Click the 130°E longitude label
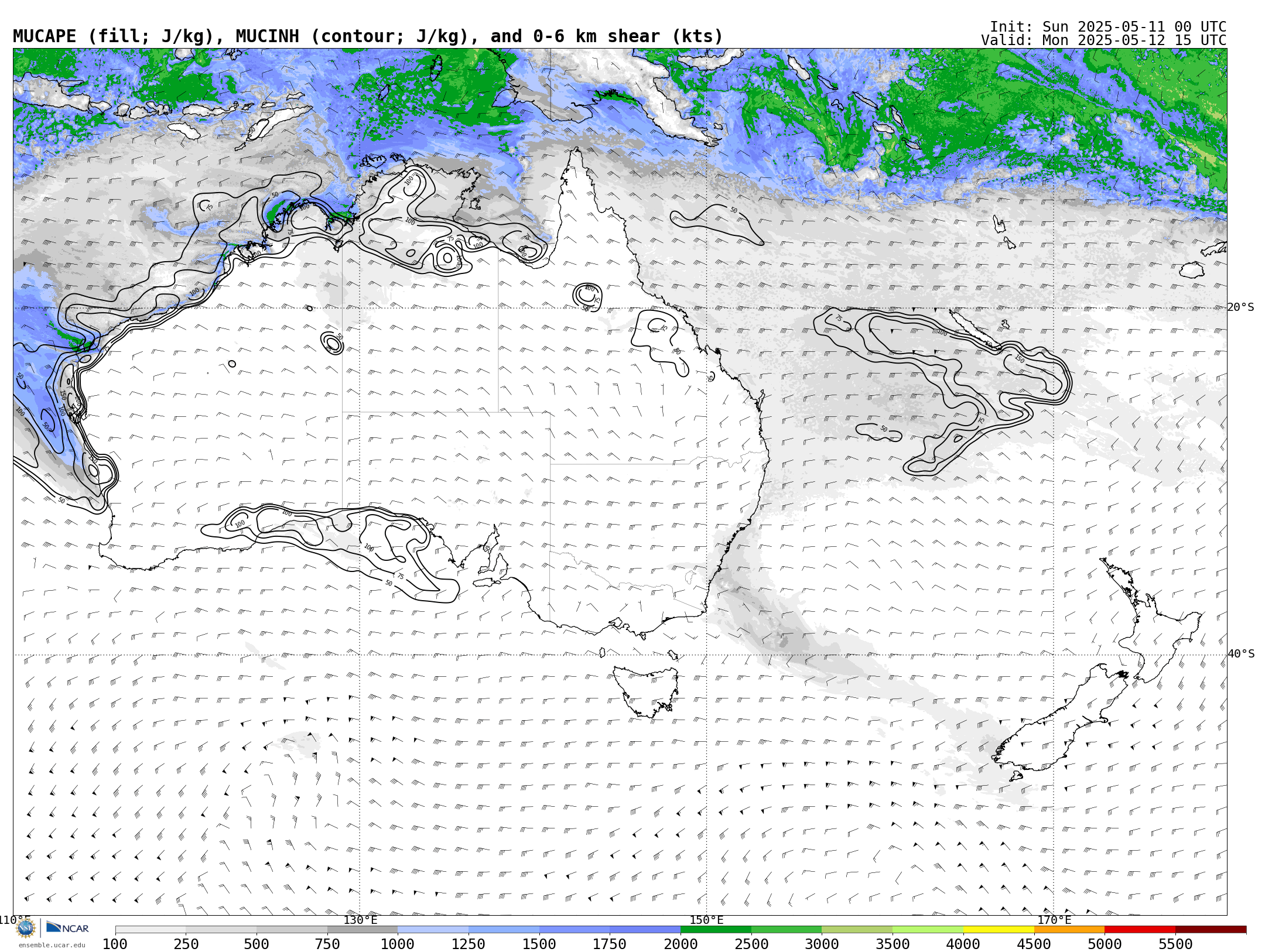This screenshot has width=1265, height=952. [360, 920]
